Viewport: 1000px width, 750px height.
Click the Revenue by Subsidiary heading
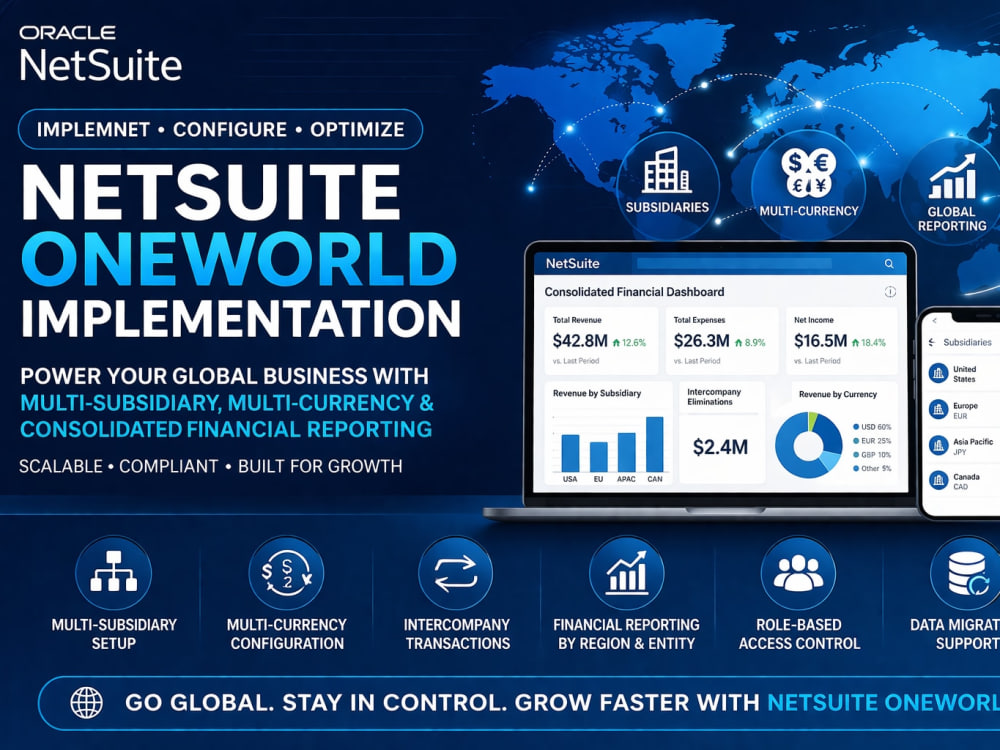click(x=597, y=393)
